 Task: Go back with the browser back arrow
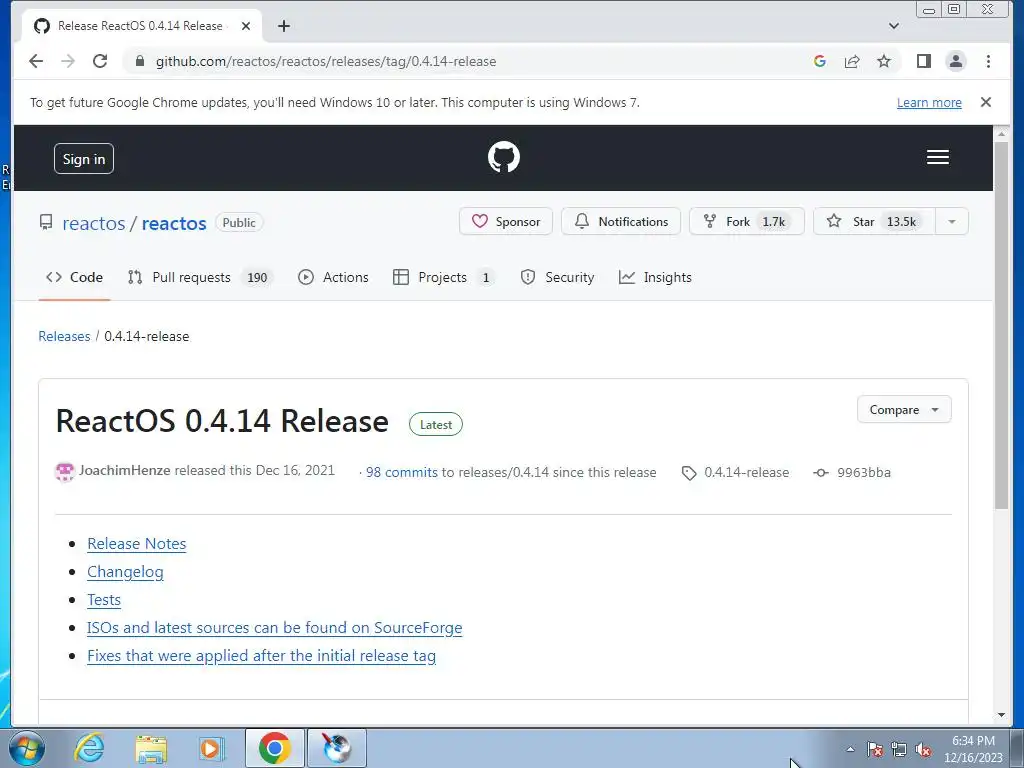(x=36, y=61)
